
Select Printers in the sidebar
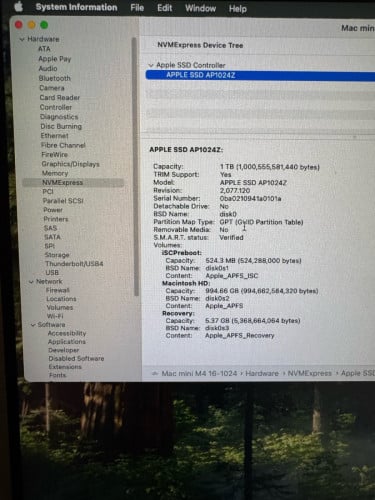pyautogui.click(x=56, y=219)
